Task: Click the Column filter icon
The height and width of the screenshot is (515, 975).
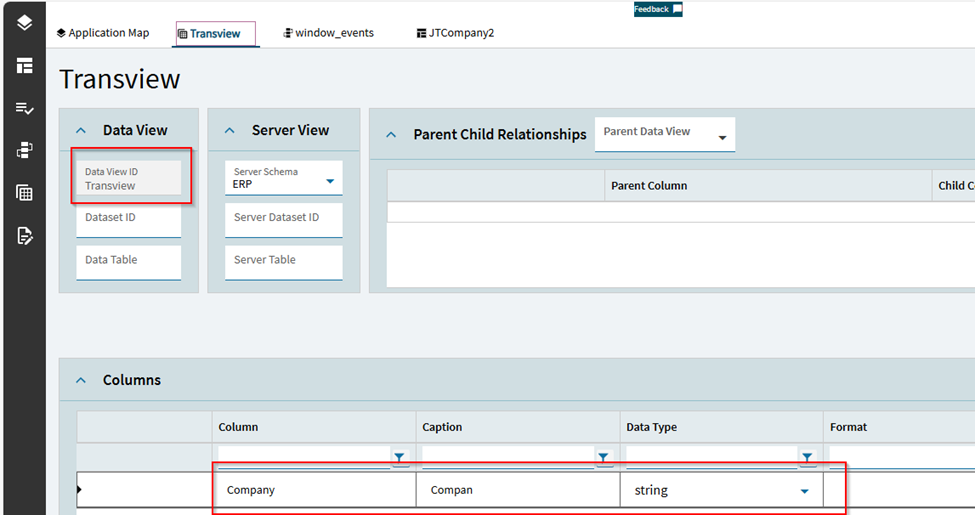Action: point(399,457)
